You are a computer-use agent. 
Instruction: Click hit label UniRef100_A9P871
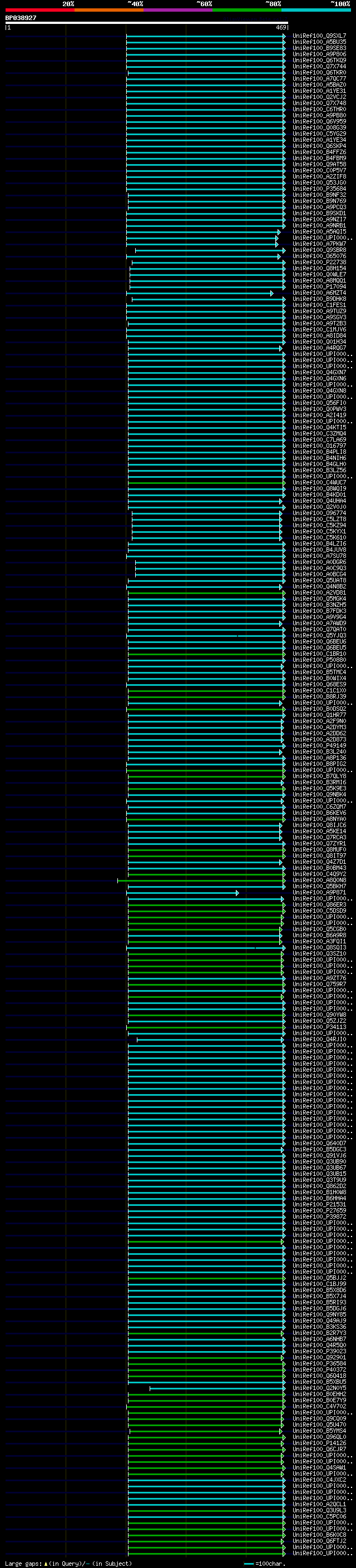tap(319, 892)
